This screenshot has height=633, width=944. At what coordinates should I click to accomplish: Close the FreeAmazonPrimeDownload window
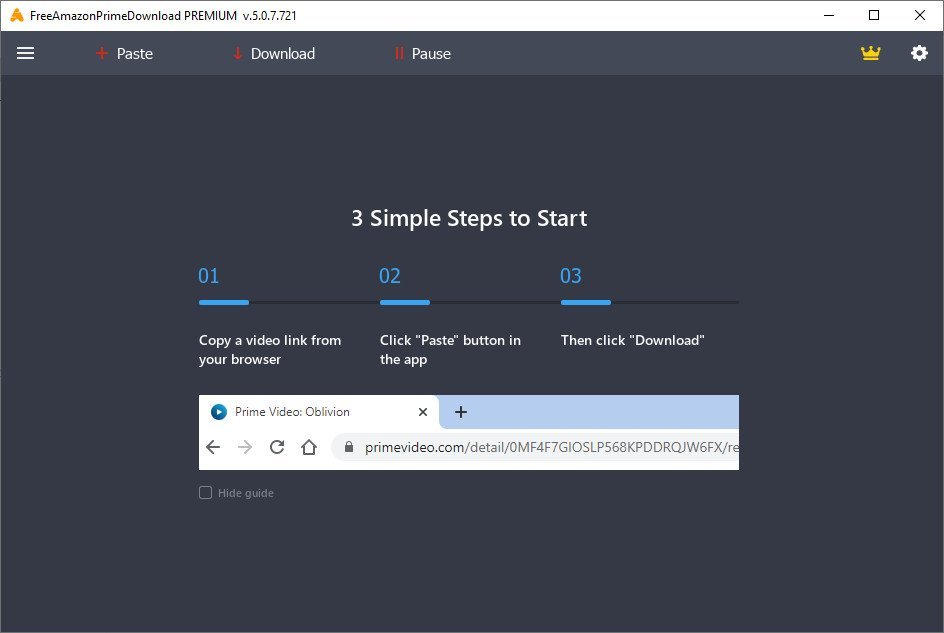coord(920,16)
